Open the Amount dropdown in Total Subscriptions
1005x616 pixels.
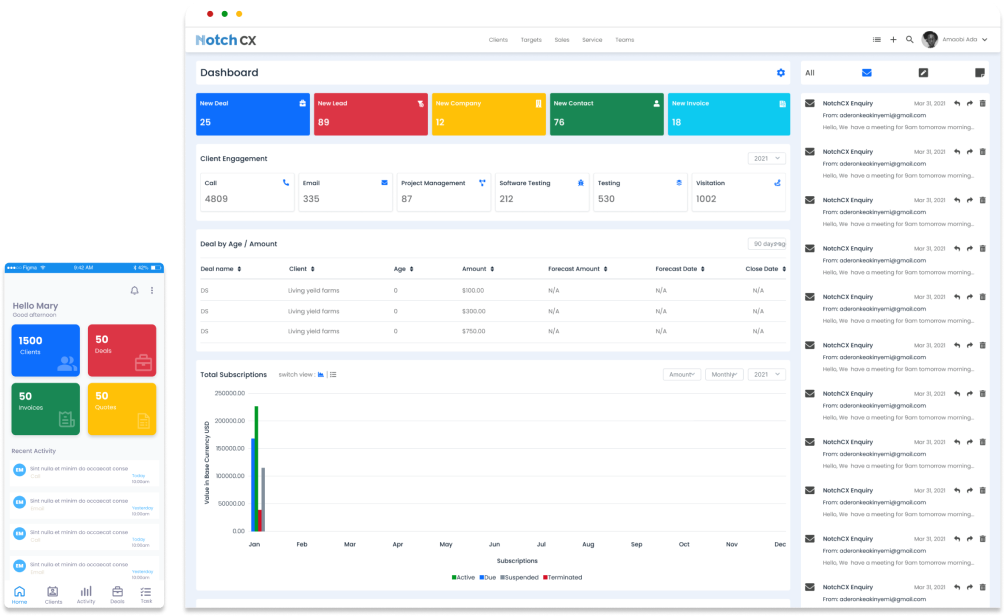[681, 374]
